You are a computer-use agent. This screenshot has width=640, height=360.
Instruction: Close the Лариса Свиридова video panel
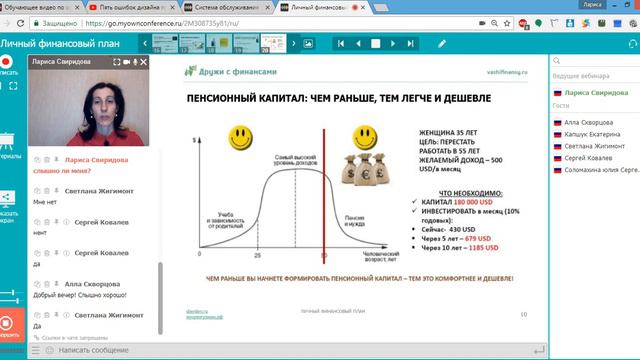pyautogui.click(x=144, y=62)
